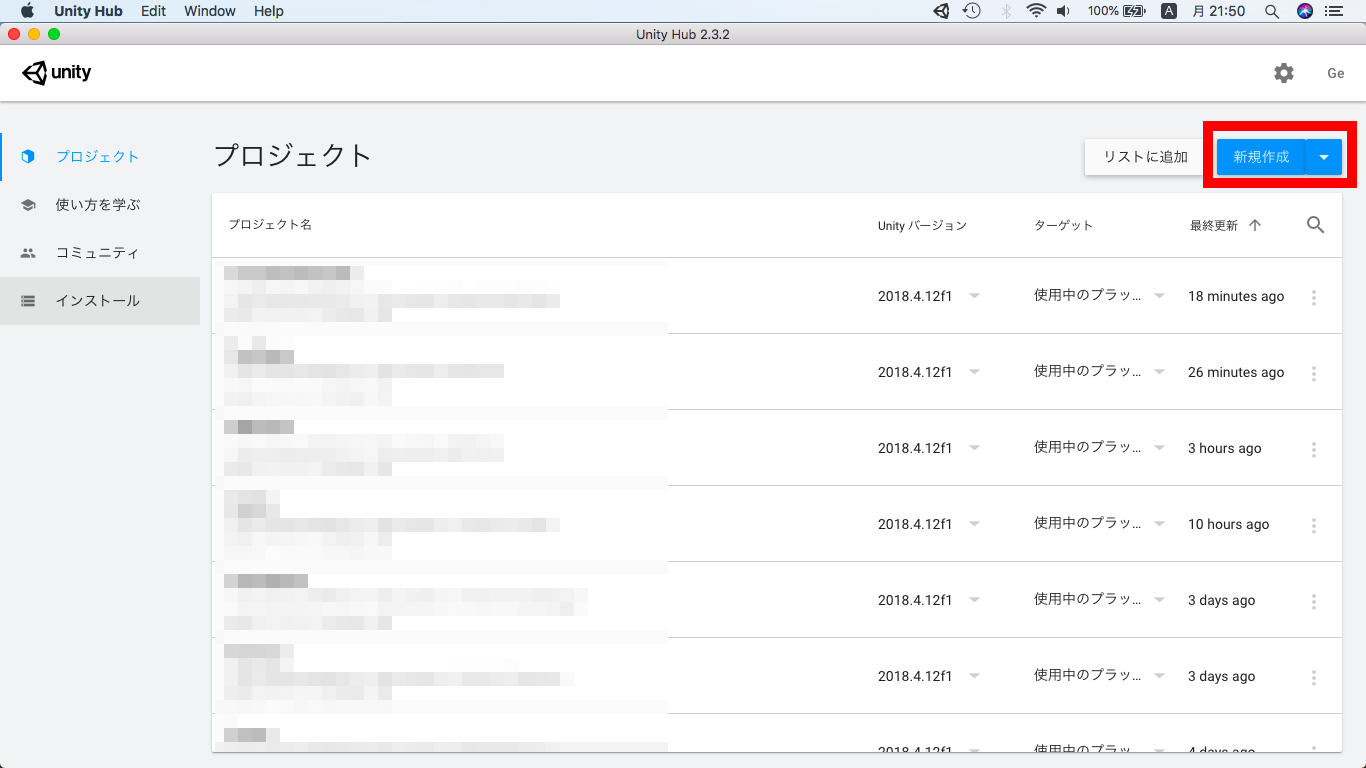Toggle sort arrow next to 最終更新
Viewport: 1366px width, 768px height.
point(1255,225)
